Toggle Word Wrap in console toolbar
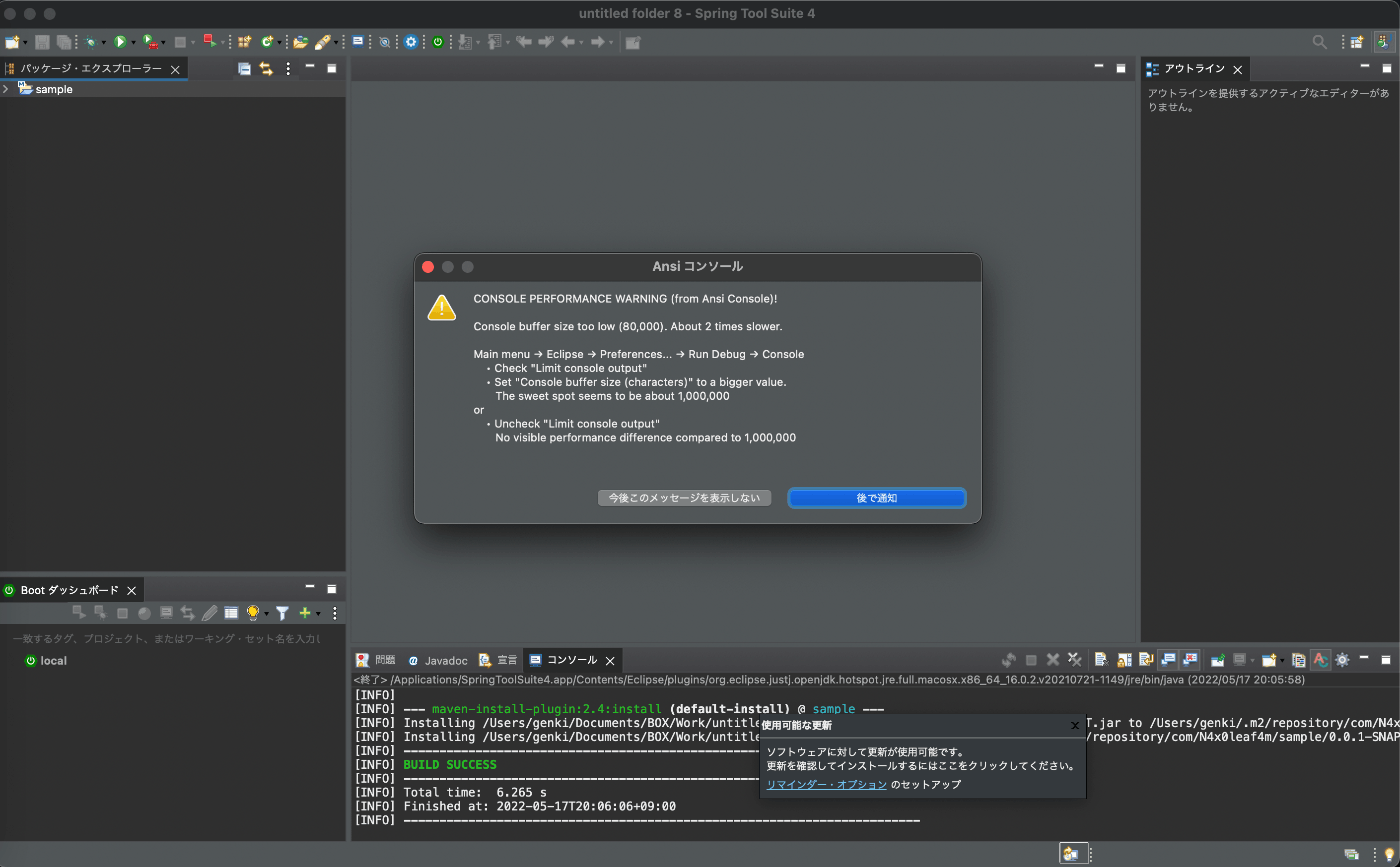 (x=1146, y=660)
